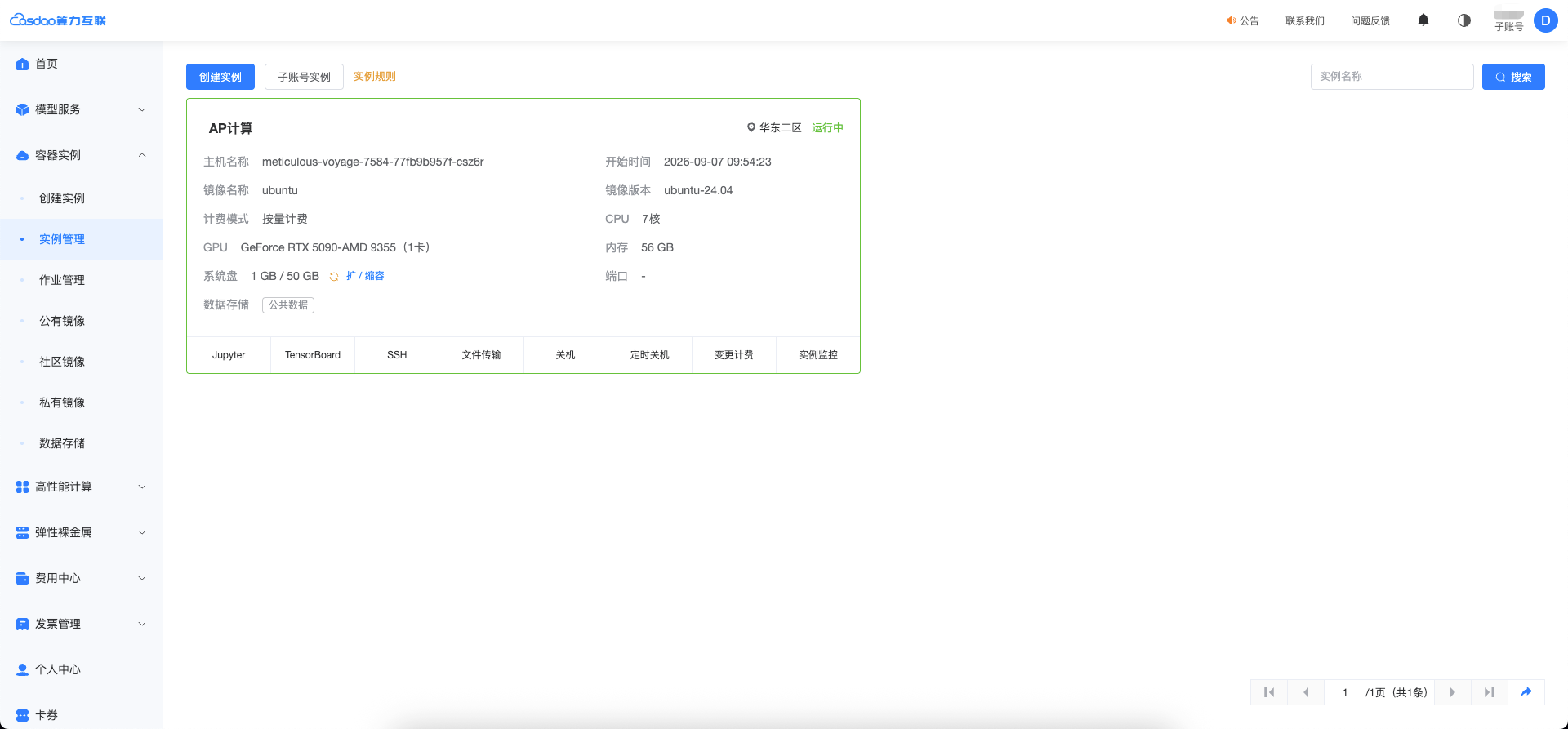1568x729 pixels.
Task: Go to next page arrow
Action: pos(1453,692)
